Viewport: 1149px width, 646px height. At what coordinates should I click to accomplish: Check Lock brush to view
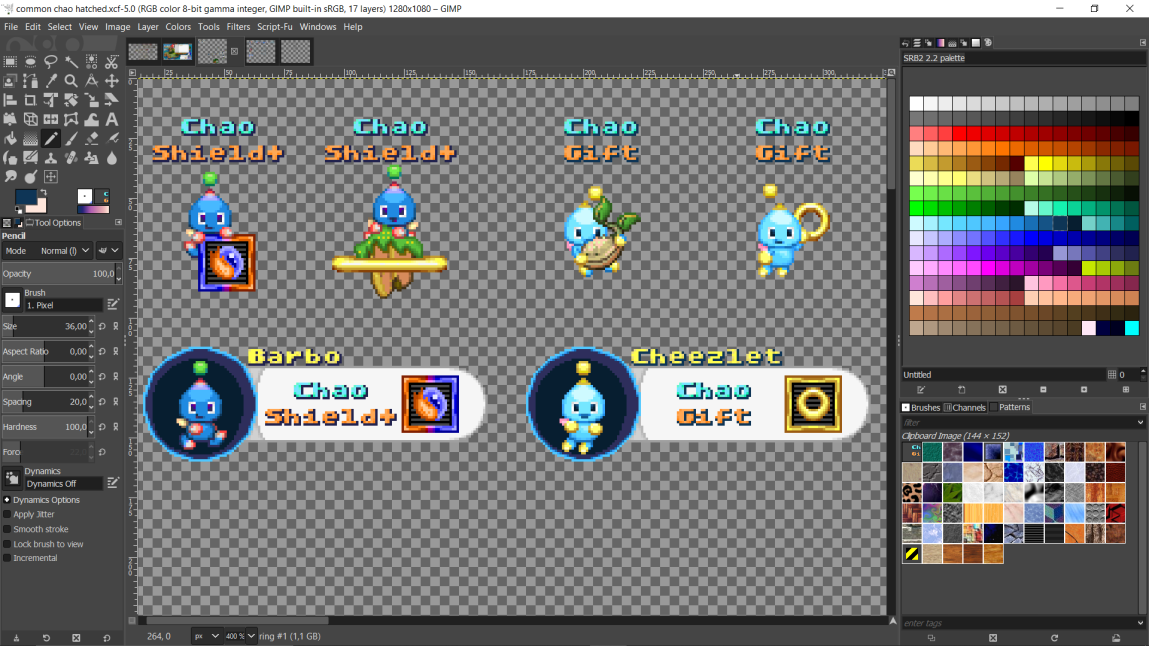coord(7,544)
